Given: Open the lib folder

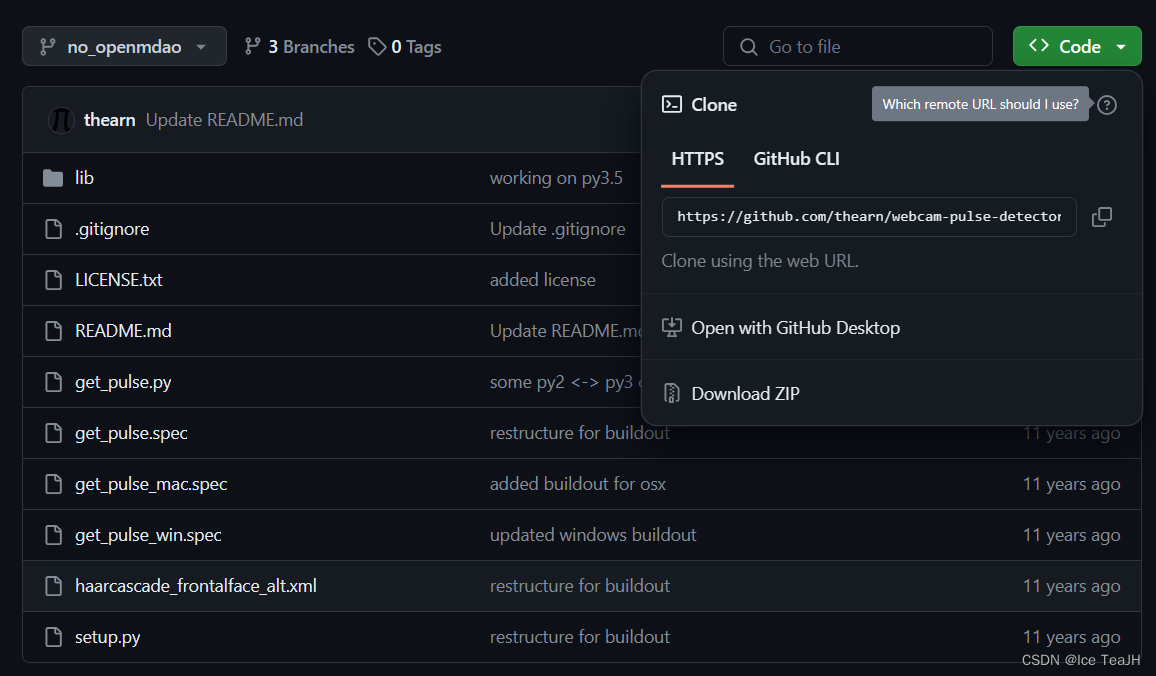Looking at the screenshot, I should coord(84,178).
